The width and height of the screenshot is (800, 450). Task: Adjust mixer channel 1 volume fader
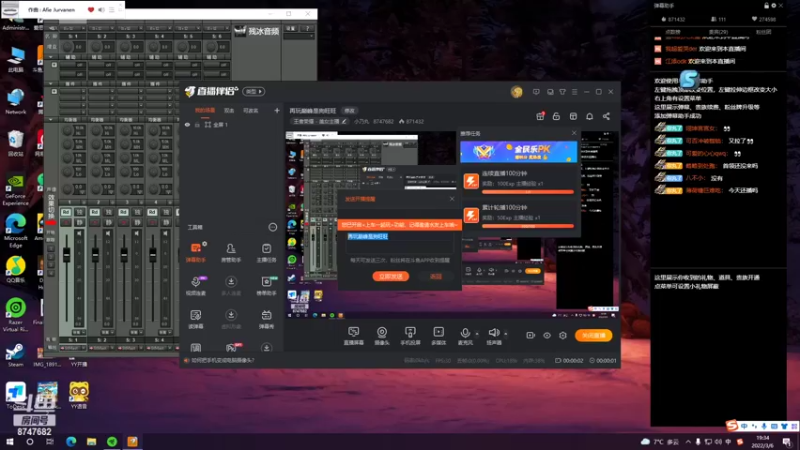(66, 254)
